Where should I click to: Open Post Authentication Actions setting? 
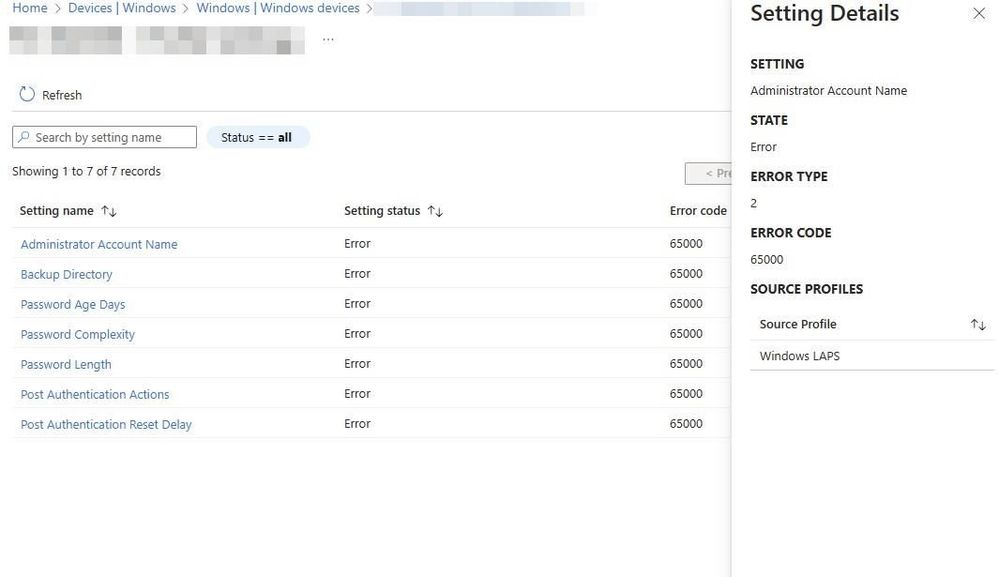click(x=95, y=394)
